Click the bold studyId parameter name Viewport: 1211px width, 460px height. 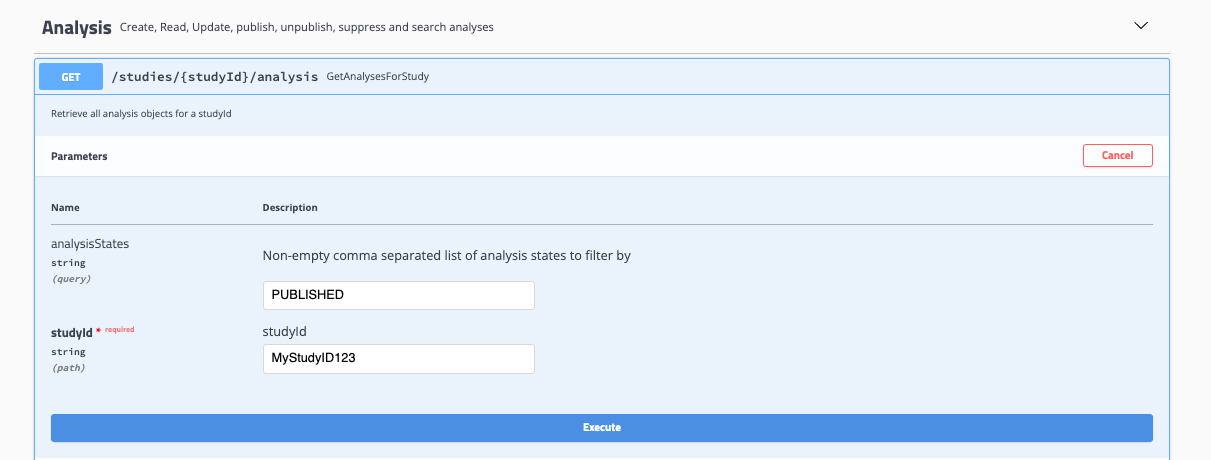click(71, 333)
